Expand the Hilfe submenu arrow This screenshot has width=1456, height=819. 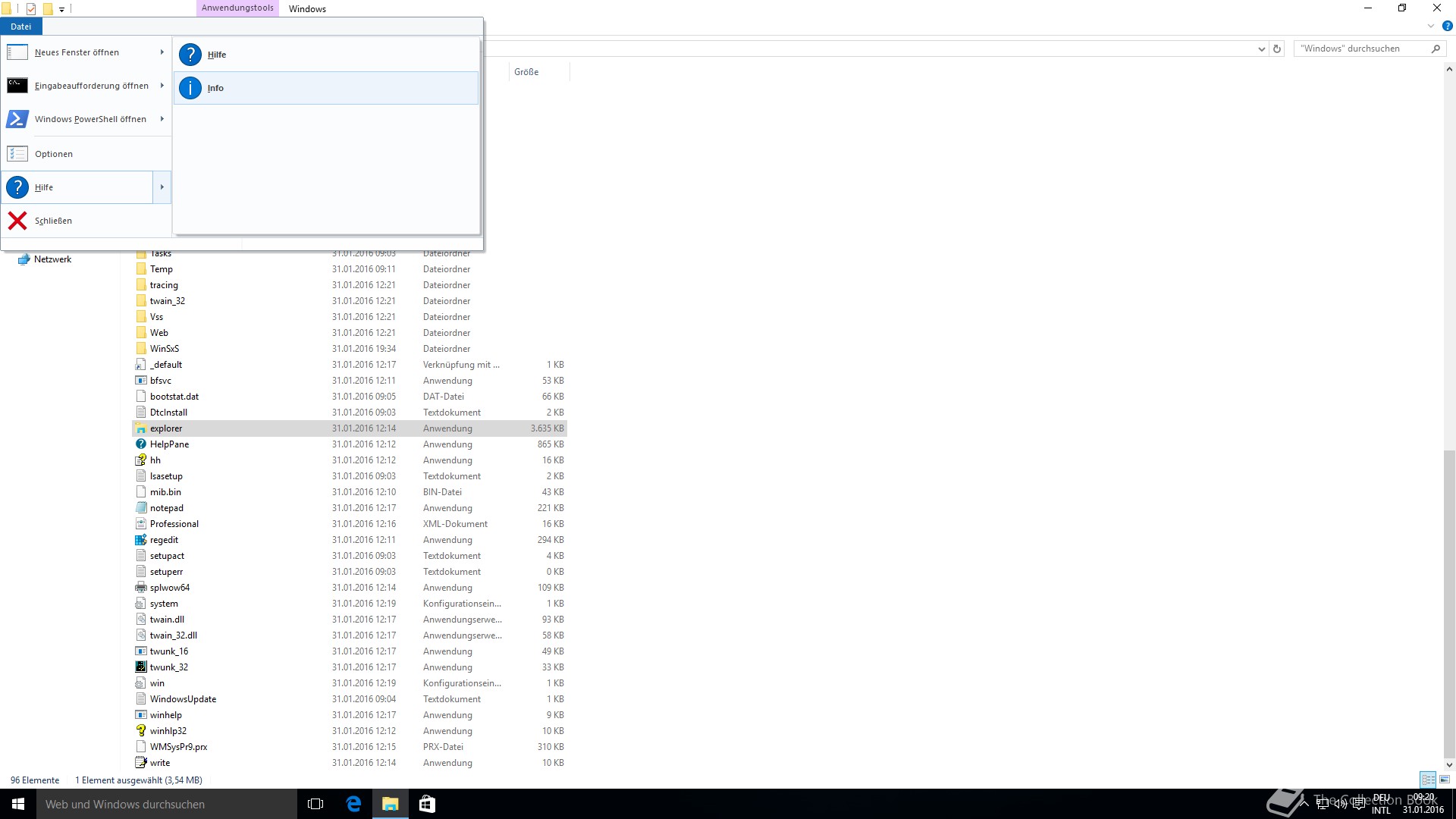162,187
